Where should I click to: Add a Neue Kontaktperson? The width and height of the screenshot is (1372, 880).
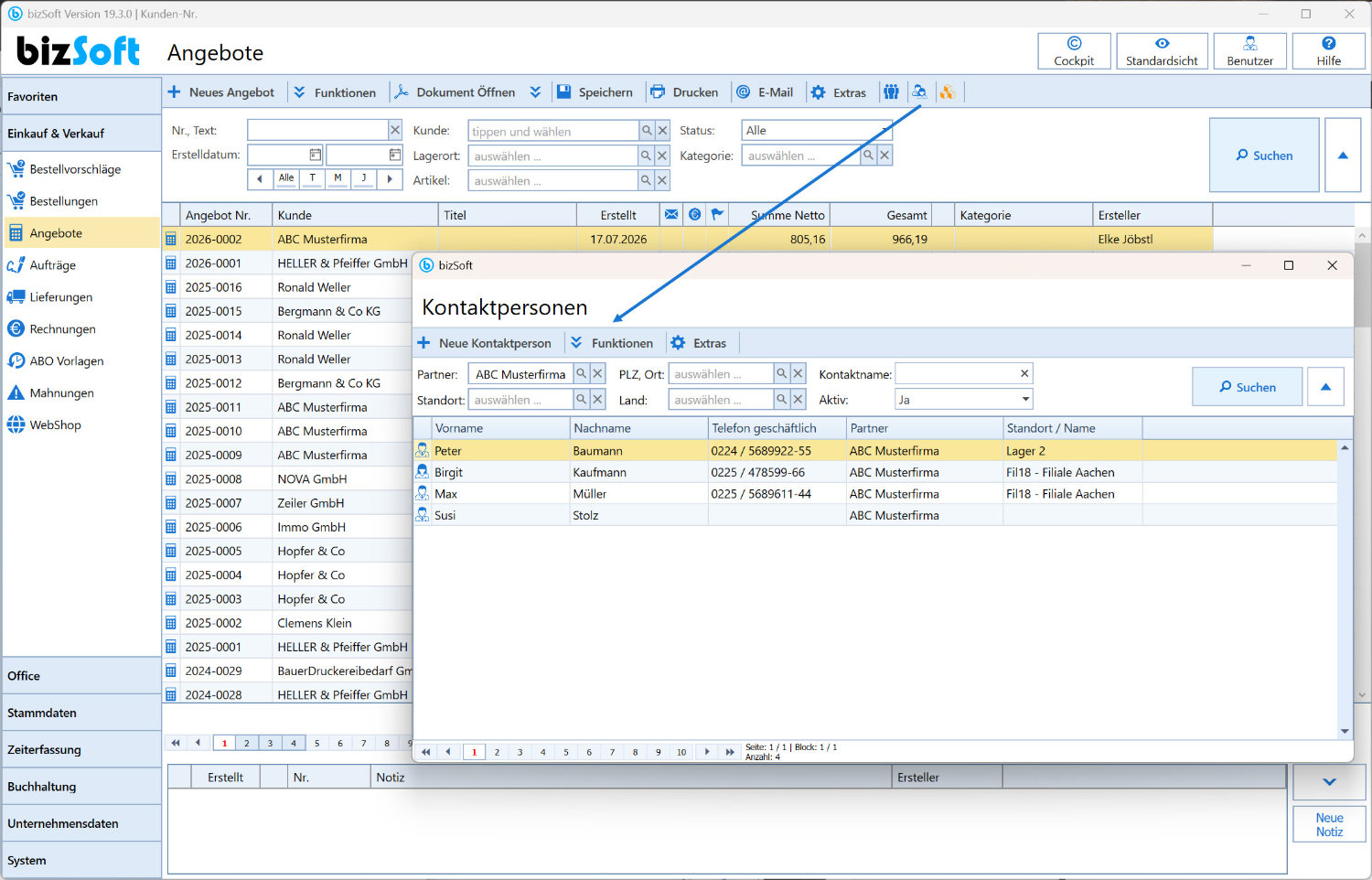pyautogui.click(x=485, y=343)
